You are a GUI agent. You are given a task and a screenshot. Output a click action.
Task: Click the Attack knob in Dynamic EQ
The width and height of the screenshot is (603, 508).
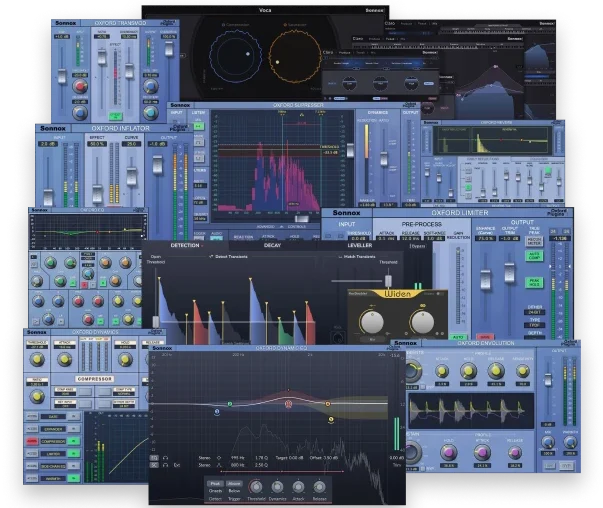[x=298, y=487]
